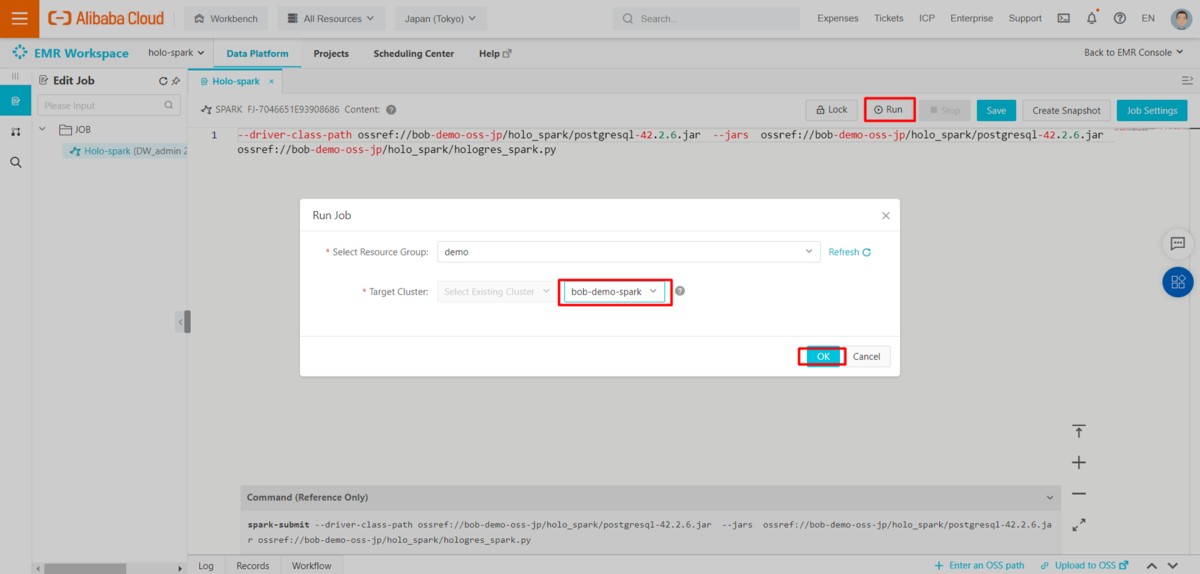The image size is (1200, 574).
Task: Collapse the JOB folder tree node
Action: click(x=43, y=129)
